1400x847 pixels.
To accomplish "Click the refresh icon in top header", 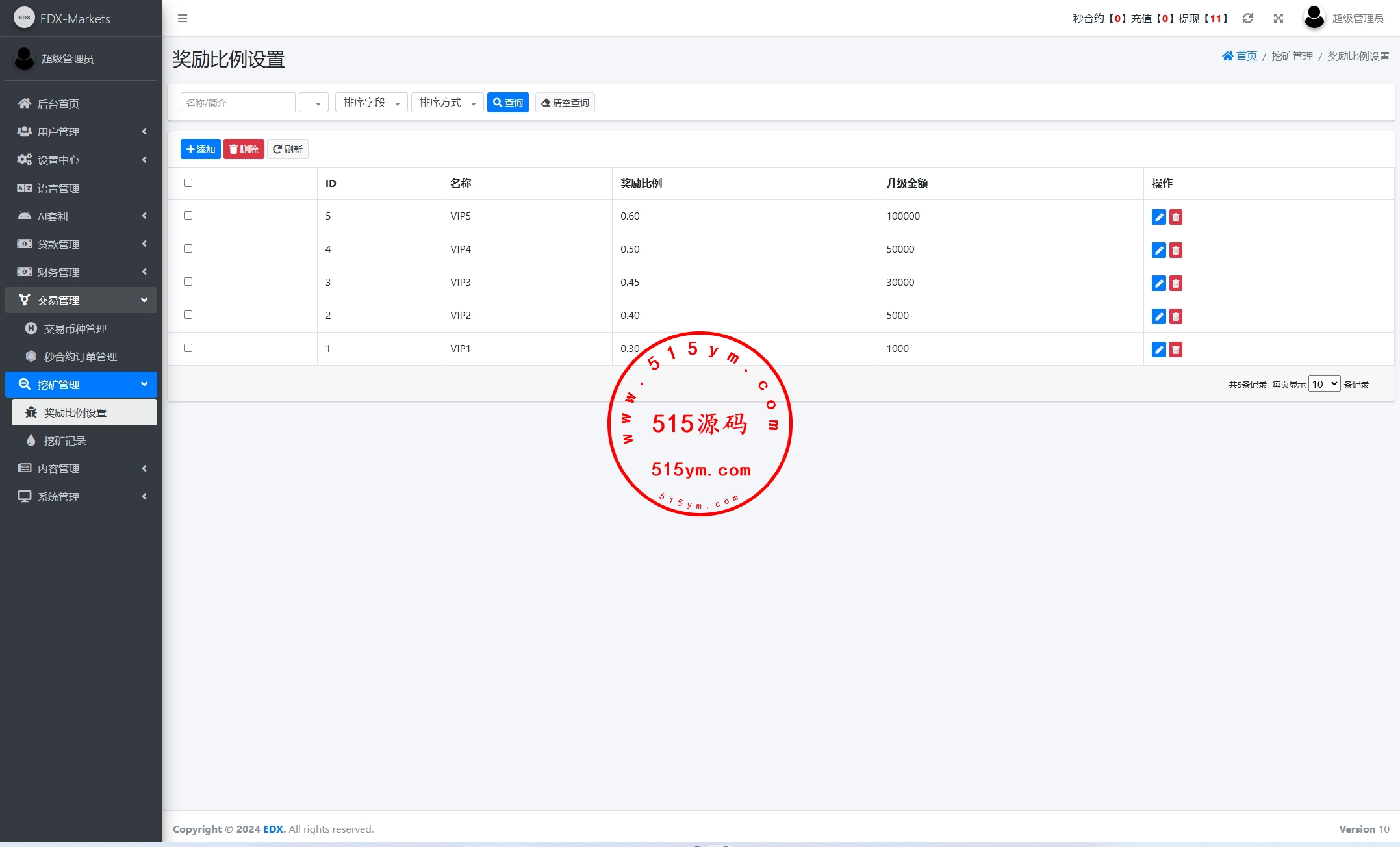I will click(1247, 18).
